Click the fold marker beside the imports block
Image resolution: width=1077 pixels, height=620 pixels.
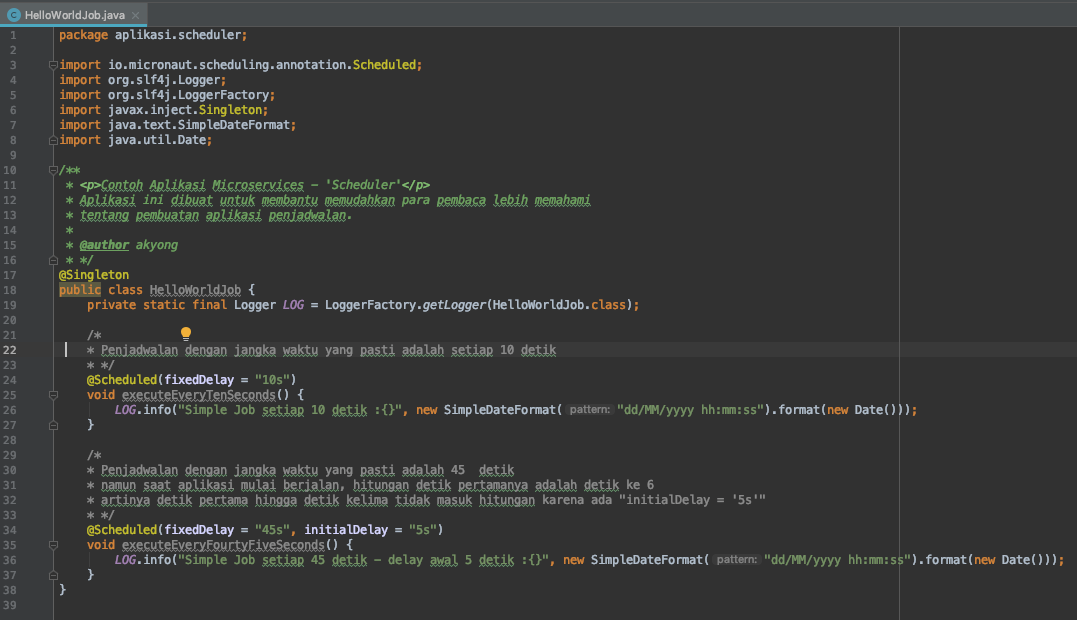pos(53,64)
